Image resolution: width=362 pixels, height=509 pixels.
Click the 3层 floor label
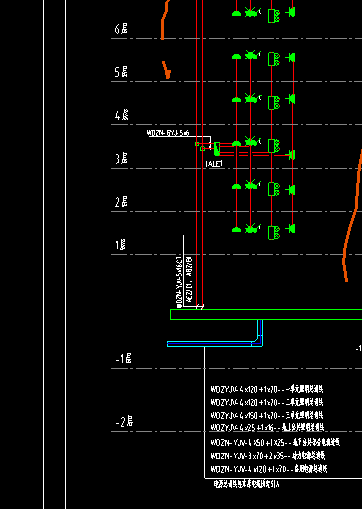tap(121, 158)
